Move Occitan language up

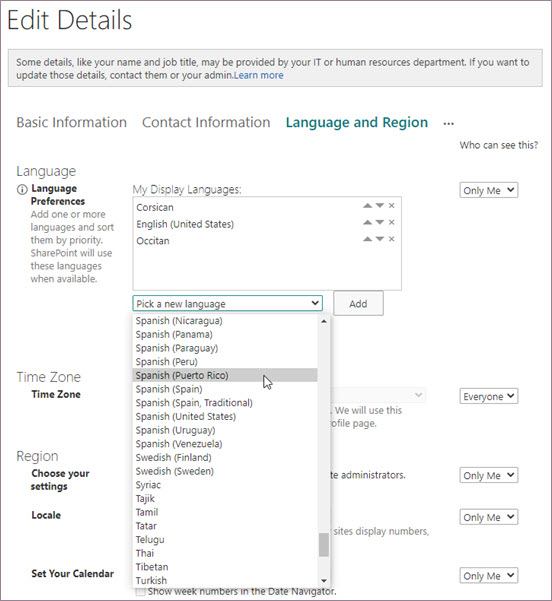(367, 239)
